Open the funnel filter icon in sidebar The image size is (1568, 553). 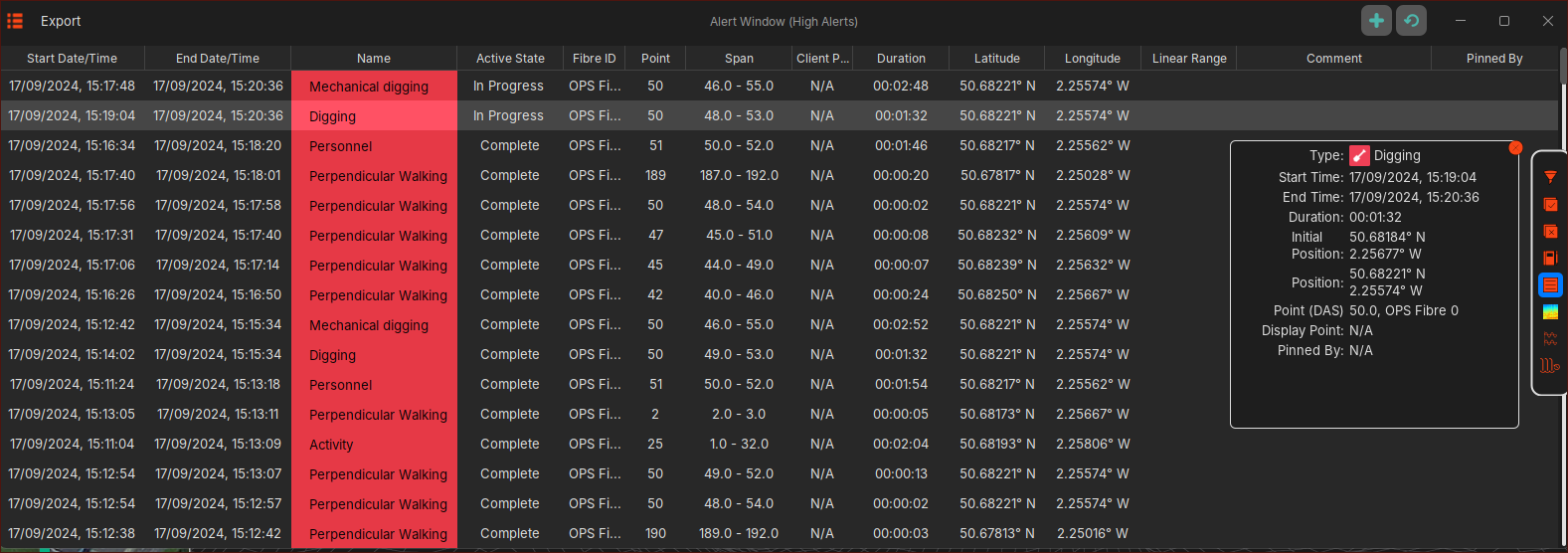(x=1549, y=177)
